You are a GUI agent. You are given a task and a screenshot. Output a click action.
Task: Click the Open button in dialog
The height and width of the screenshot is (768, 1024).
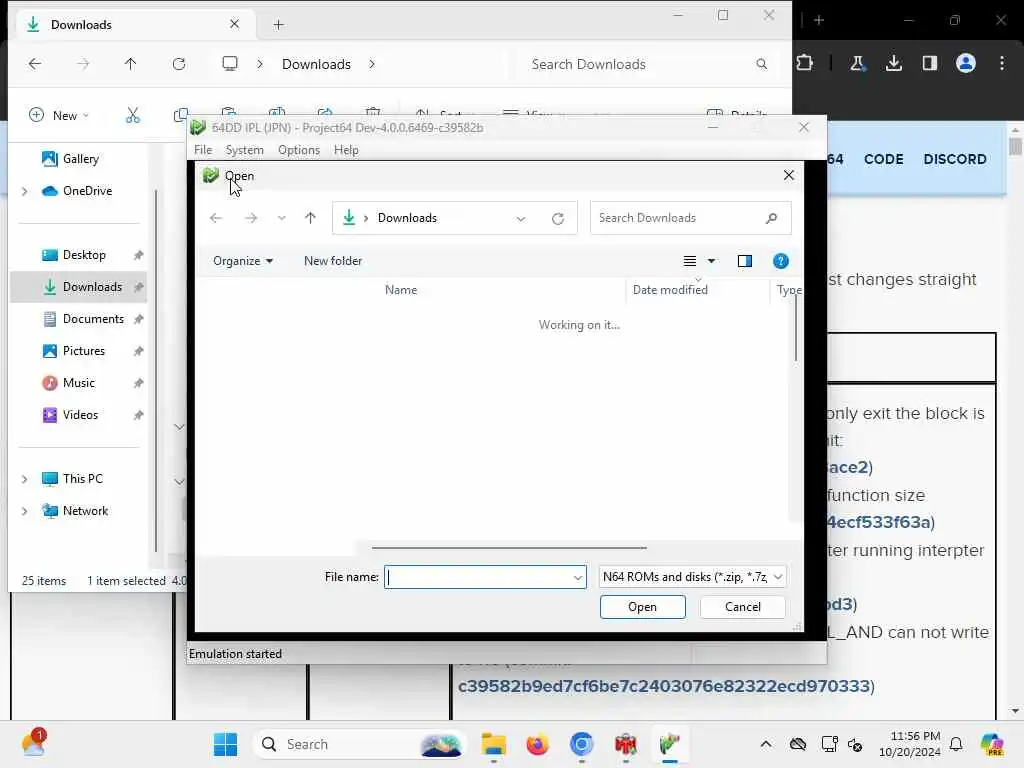(x=643, y=607)
